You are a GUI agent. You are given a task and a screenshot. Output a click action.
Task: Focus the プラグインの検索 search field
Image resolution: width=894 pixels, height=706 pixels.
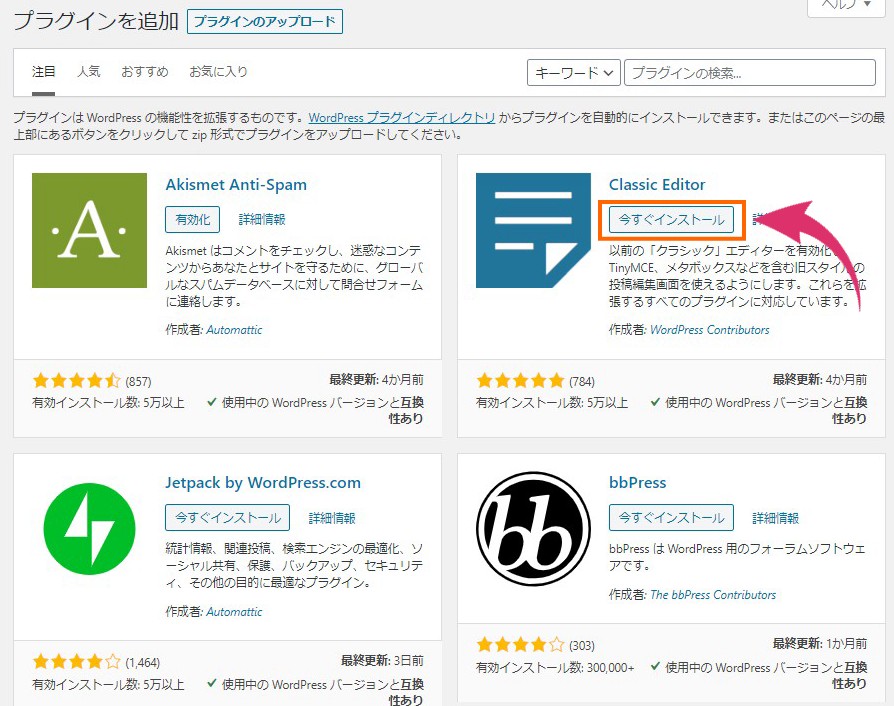click(750, 73)
